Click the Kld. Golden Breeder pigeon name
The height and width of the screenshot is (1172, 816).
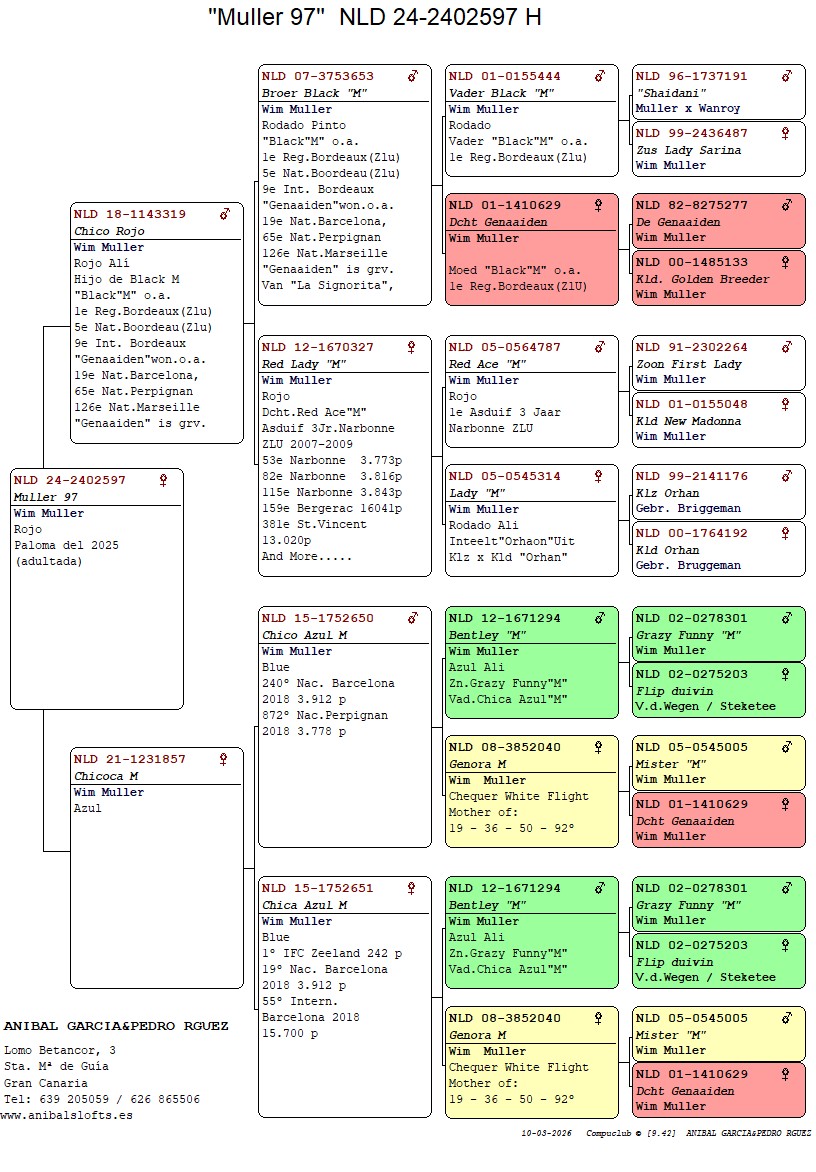702,279
